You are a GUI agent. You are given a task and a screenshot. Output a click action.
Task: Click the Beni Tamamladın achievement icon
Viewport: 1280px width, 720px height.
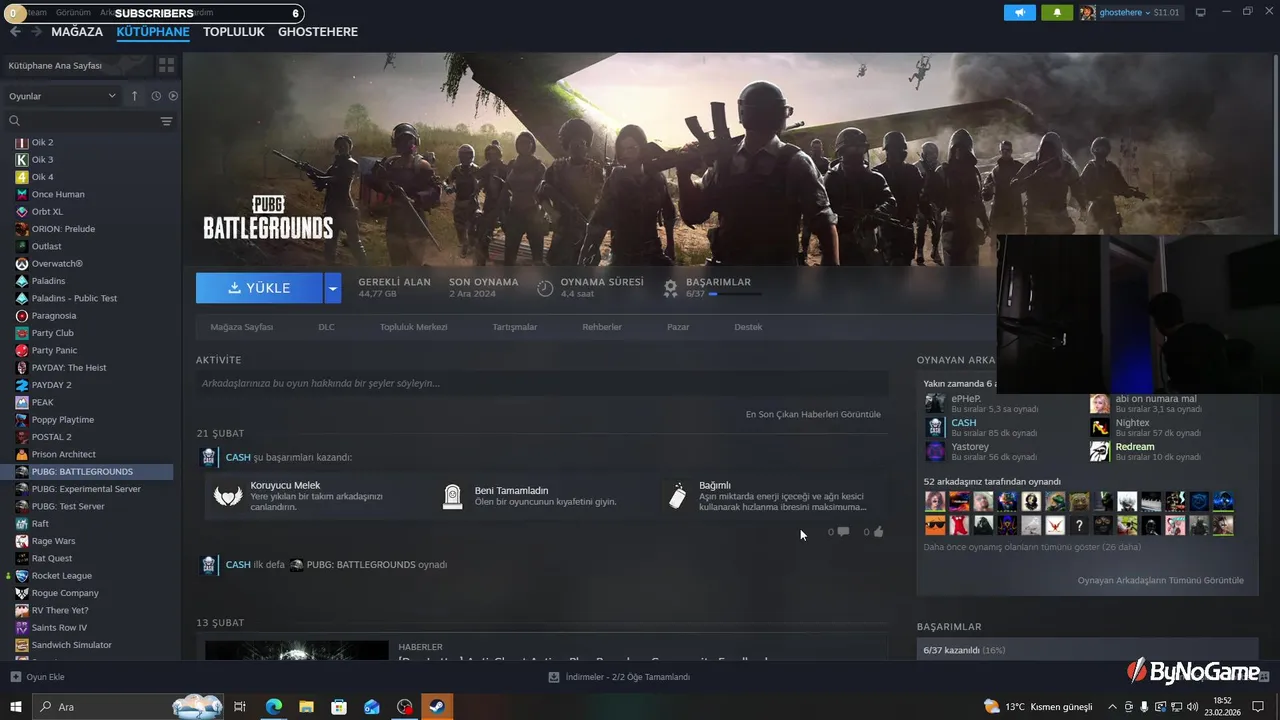pos(452,496)
